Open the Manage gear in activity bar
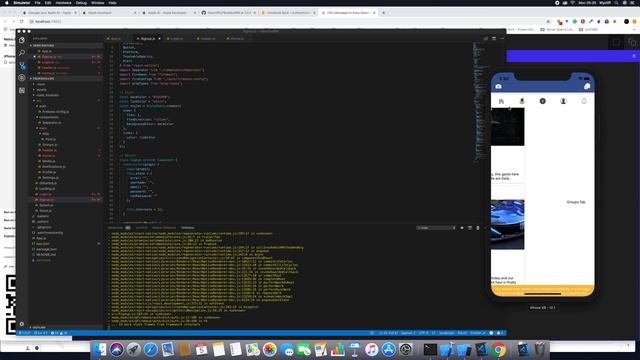The width and height of the screenshot is (640, 360). coord(22,324)
